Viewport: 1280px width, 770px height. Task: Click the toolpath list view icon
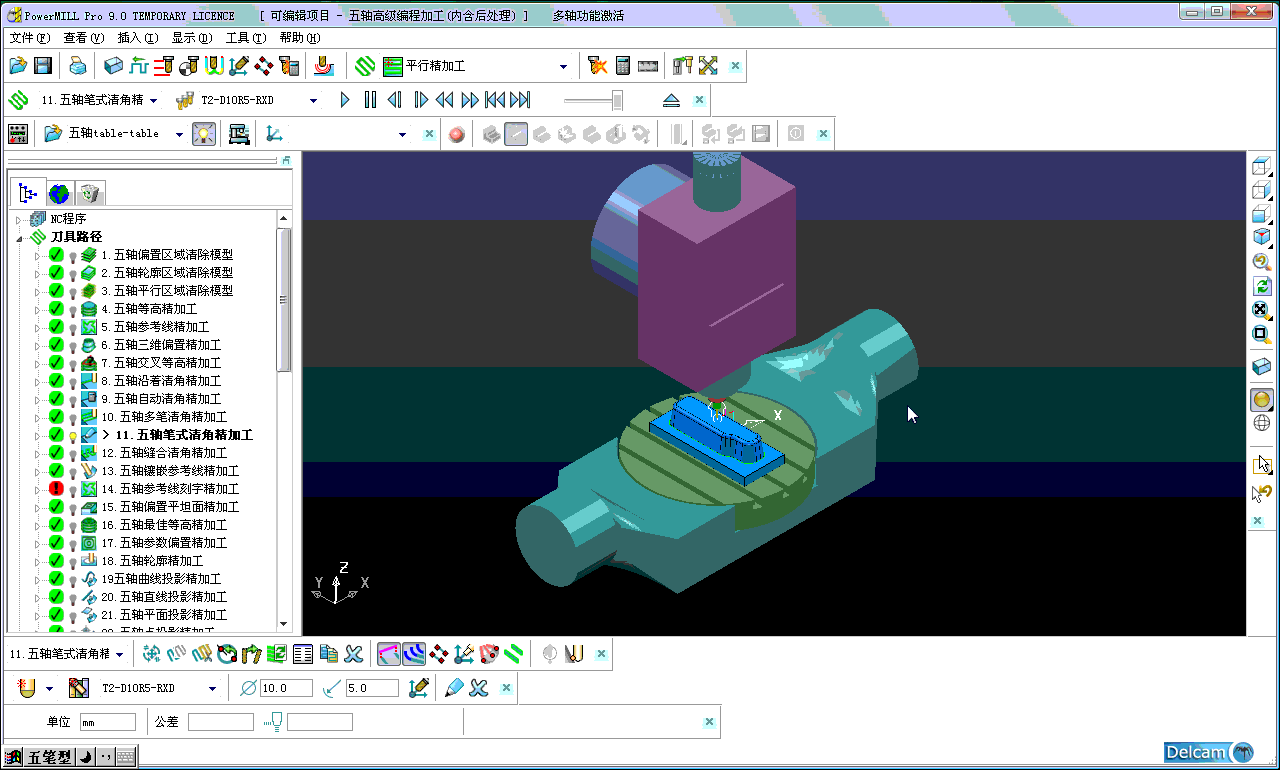click(303, 654)
